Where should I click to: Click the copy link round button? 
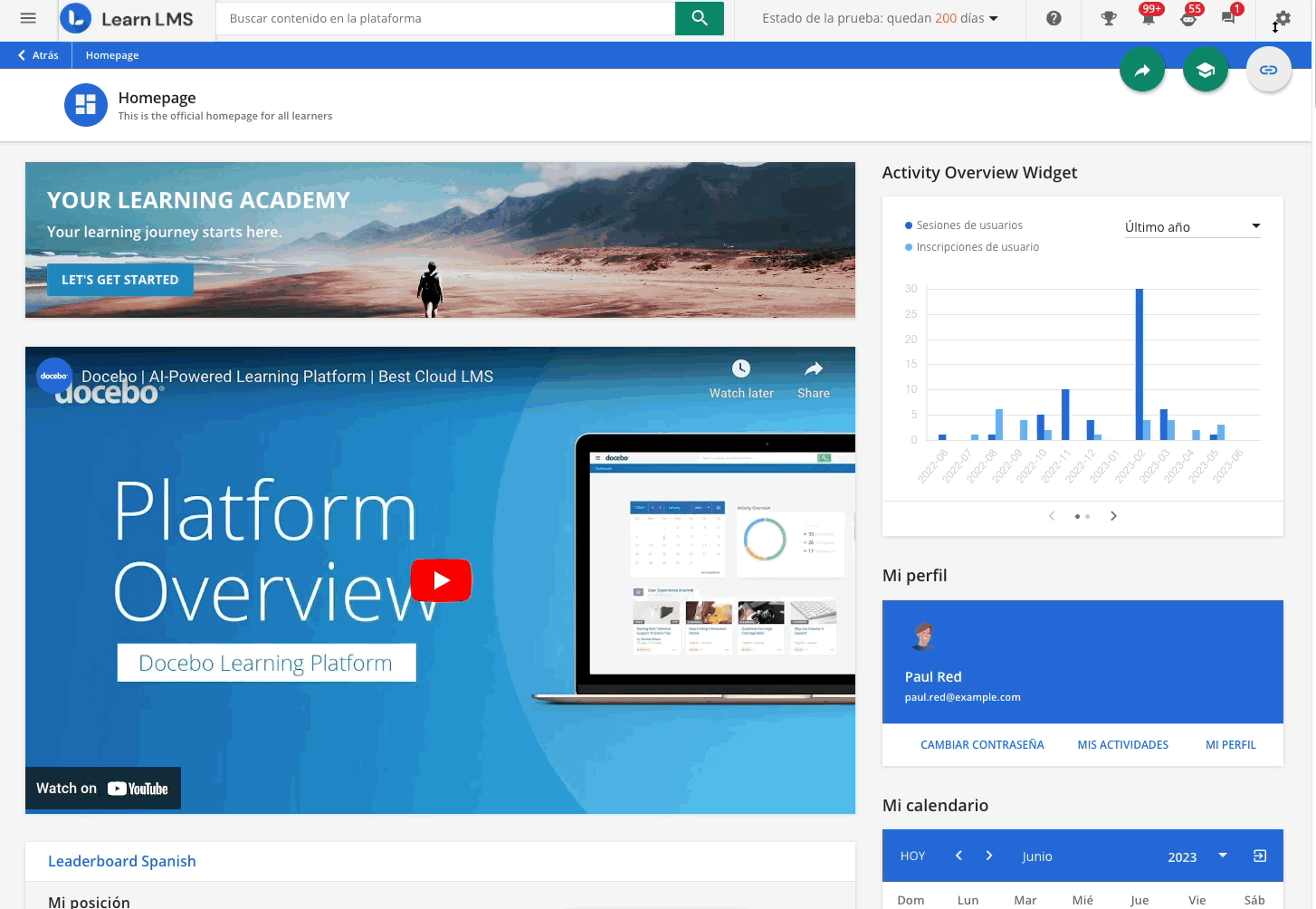tap(1269, 70)
